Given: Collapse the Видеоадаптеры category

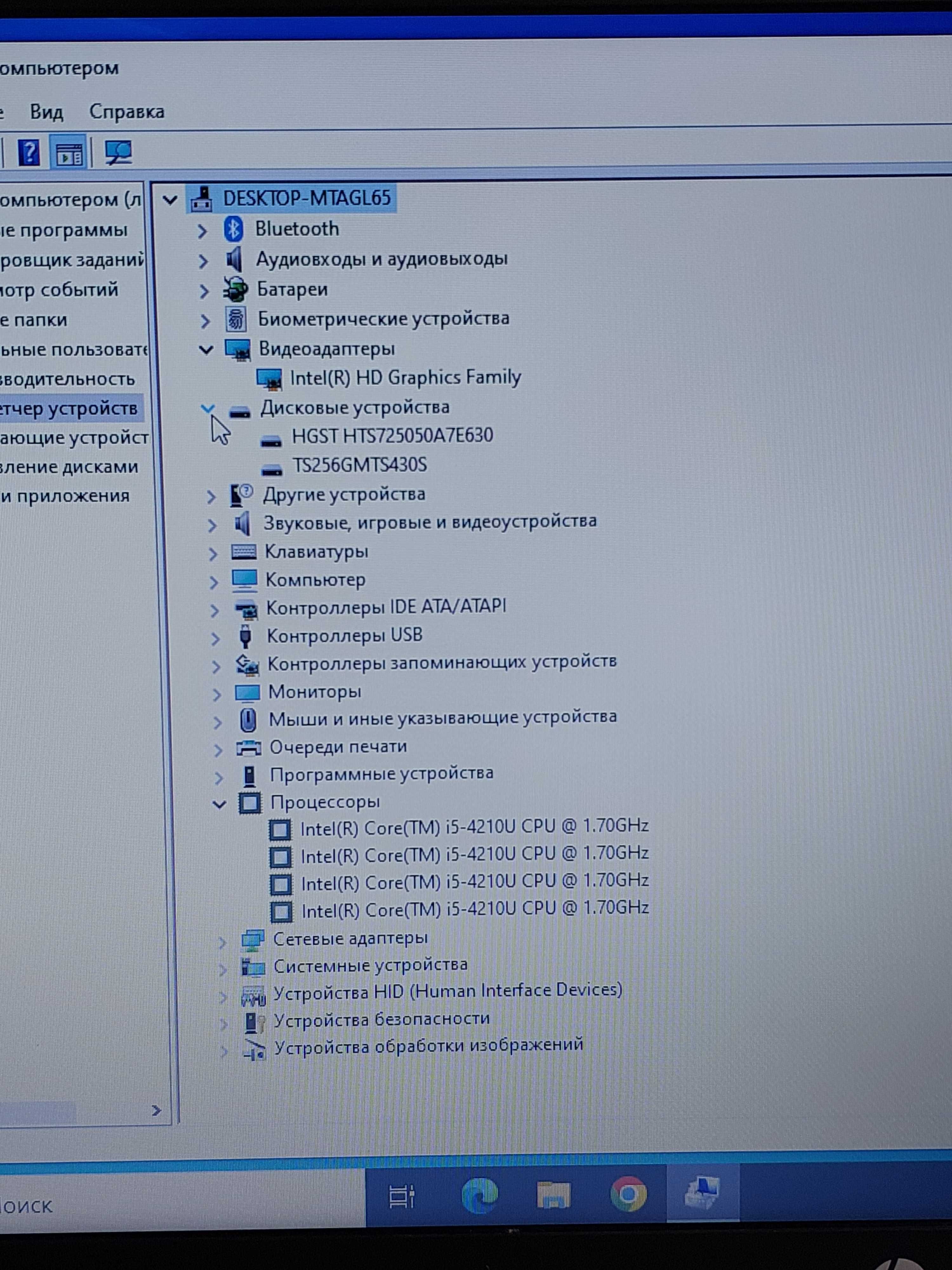Looking at the screenshot, I should pos(205,350).
